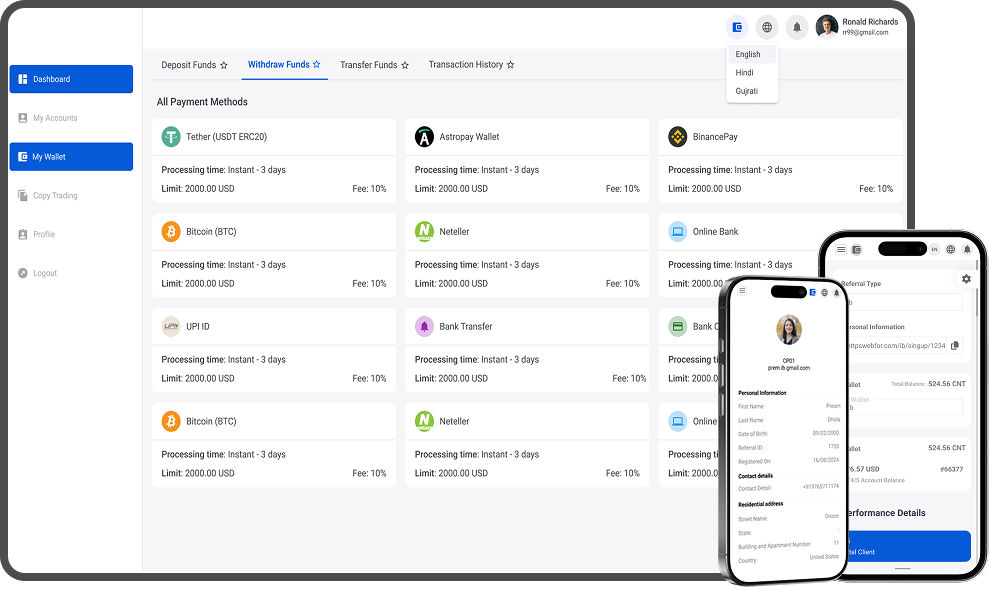
Task: Click the UPI ID payment icon
Action: pyautogui.click(x=171, y=327)
